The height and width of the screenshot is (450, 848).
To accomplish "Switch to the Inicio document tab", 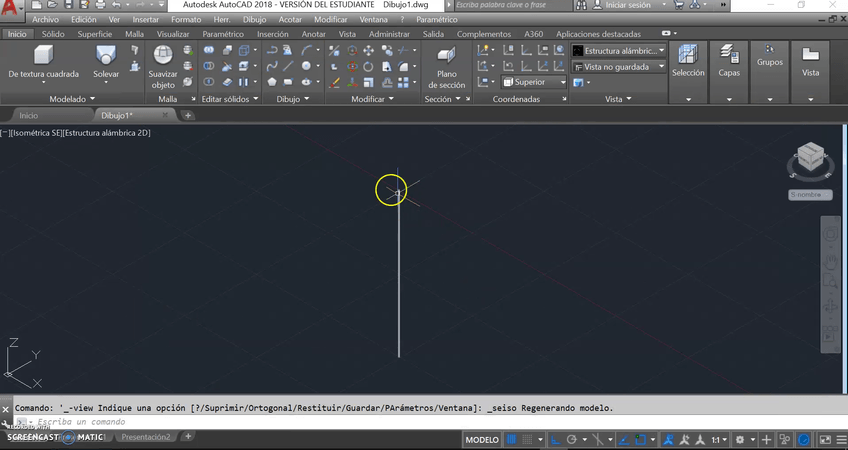I will (29, 115).
